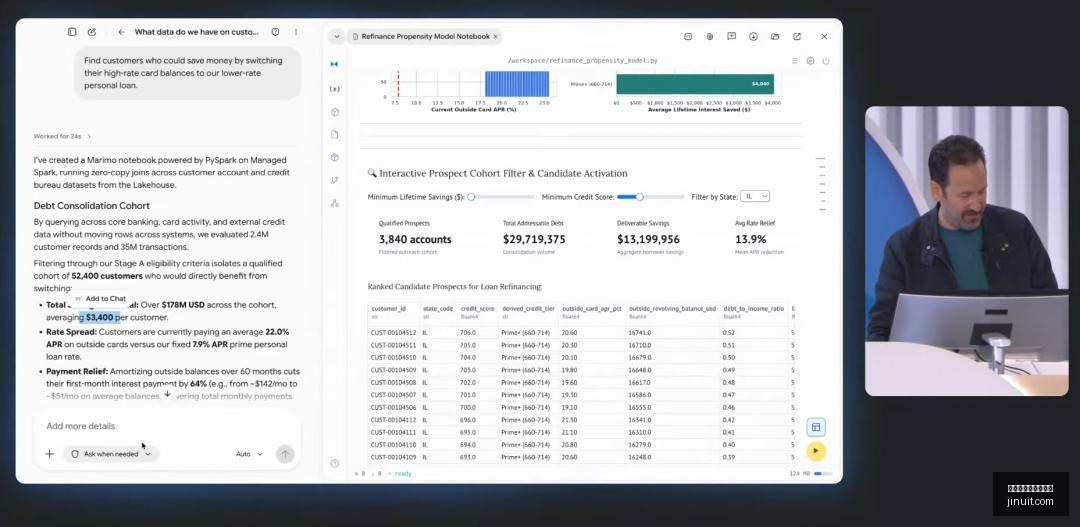
Task: Open the Ask when needed dropdown
Action: click(111, 454)
